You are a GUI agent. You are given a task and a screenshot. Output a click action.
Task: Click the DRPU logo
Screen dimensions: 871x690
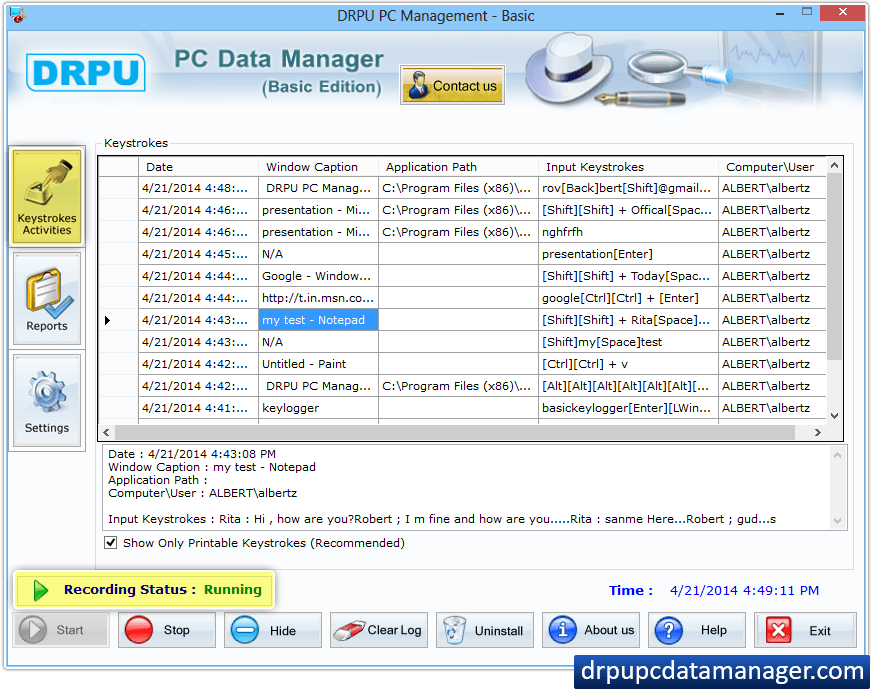[x=86, y=72]
